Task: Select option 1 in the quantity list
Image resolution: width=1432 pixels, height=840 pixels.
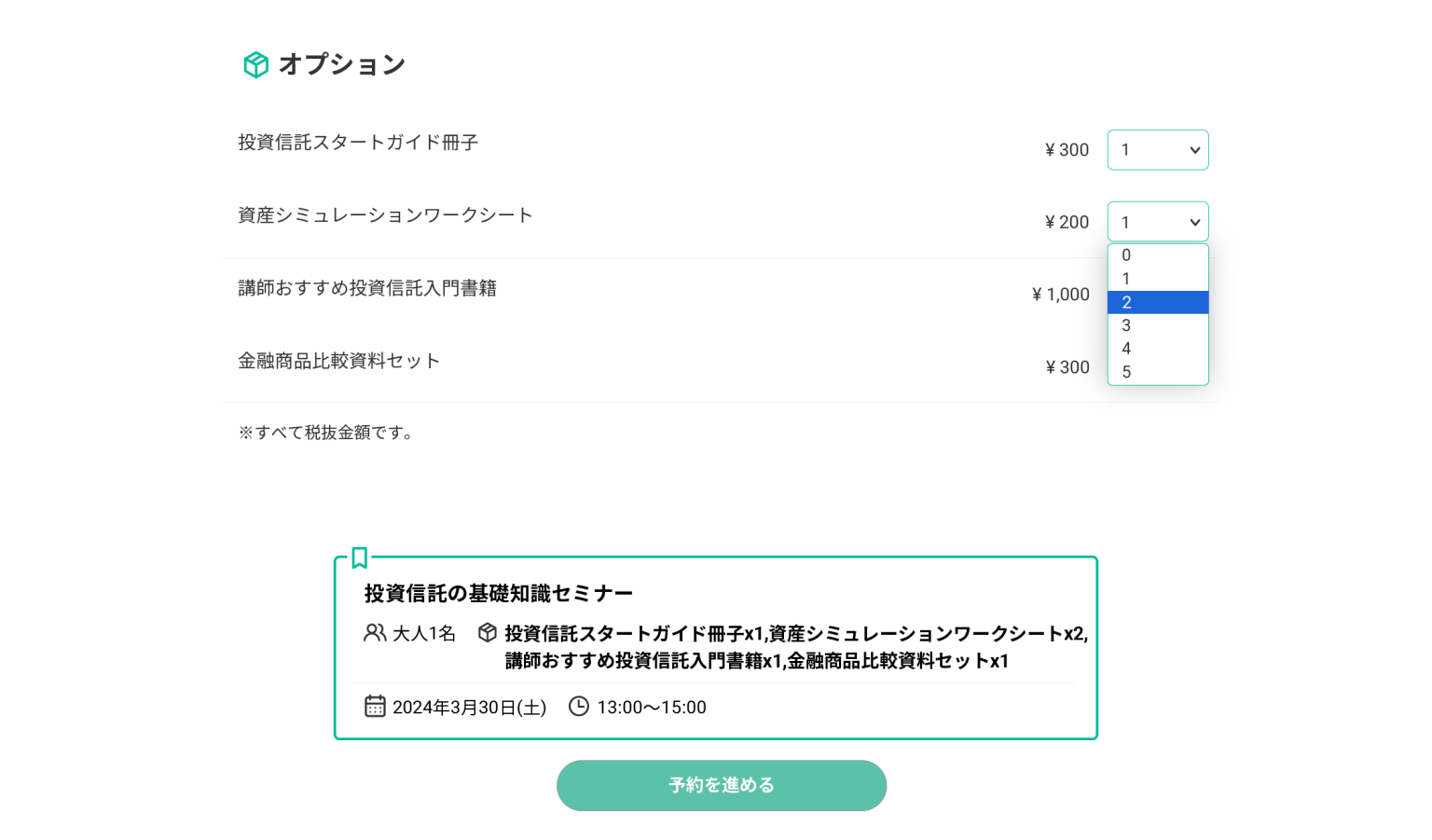Action: (1158, 279)
